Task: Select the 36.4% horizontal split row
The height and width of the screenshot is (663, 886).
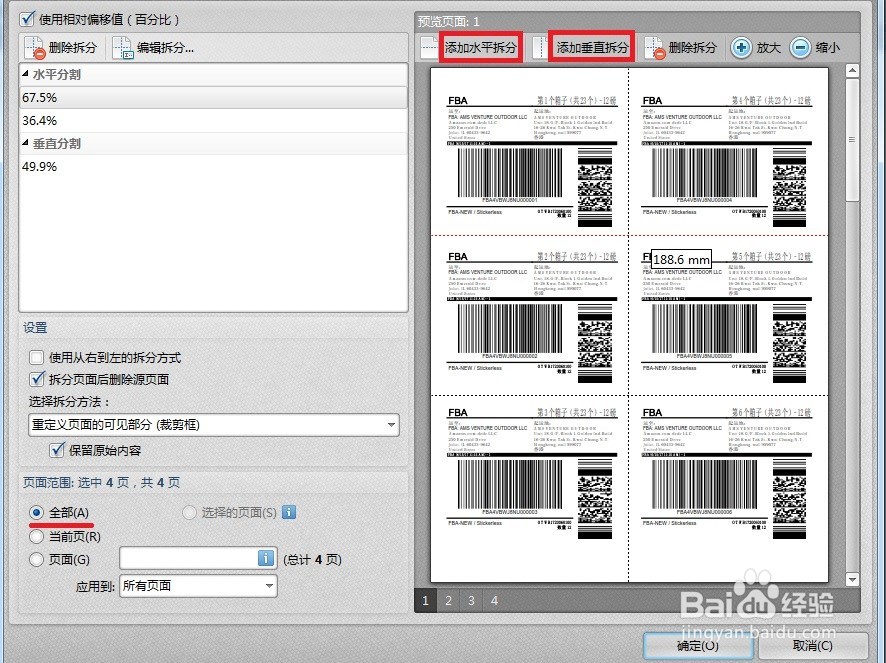Action: coord(214,120)
